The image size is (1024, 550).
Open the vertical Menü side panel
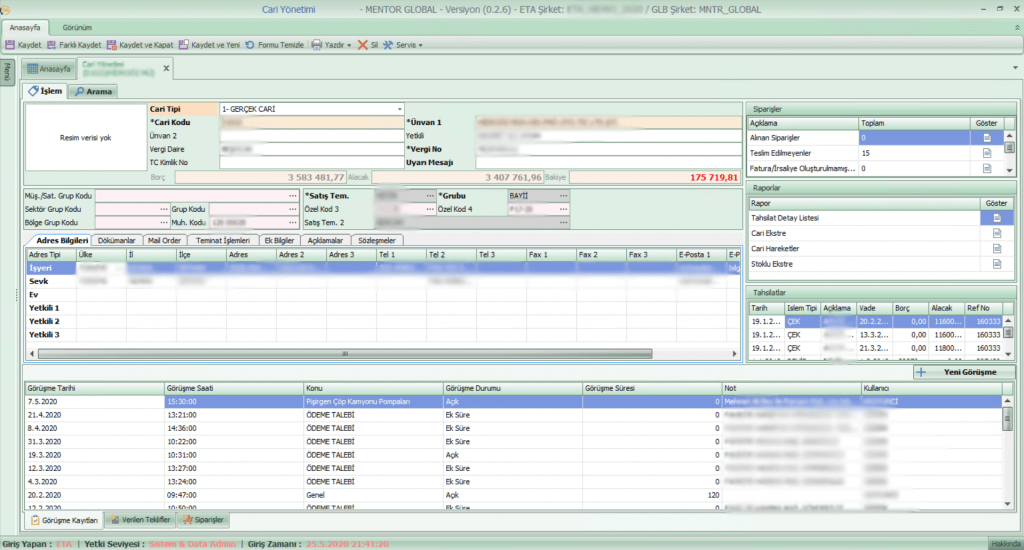7,73
